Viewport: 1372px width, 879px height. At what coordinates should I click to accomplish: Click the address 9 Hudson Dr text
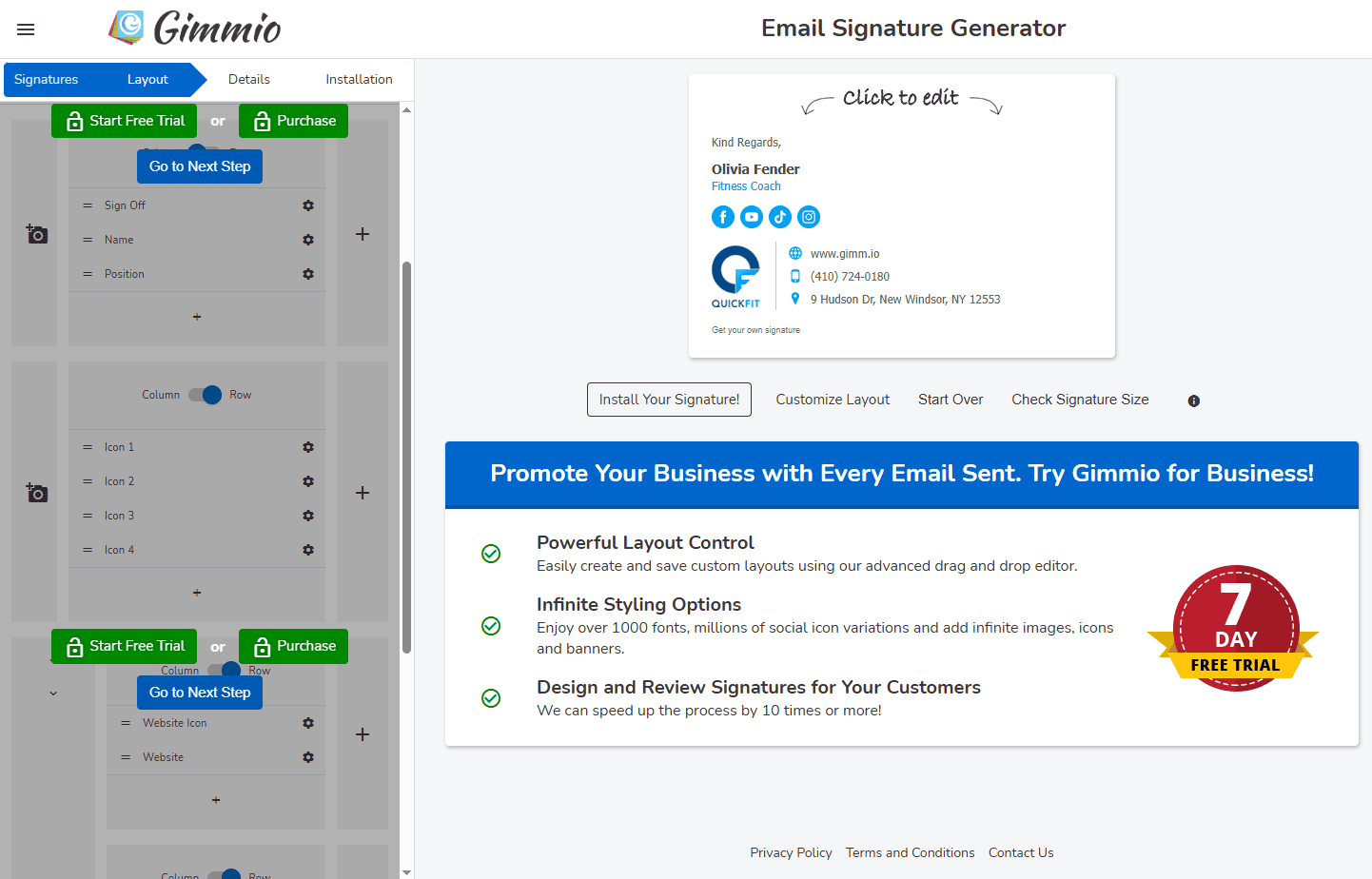pyautogui.click(x=905, y=300)
